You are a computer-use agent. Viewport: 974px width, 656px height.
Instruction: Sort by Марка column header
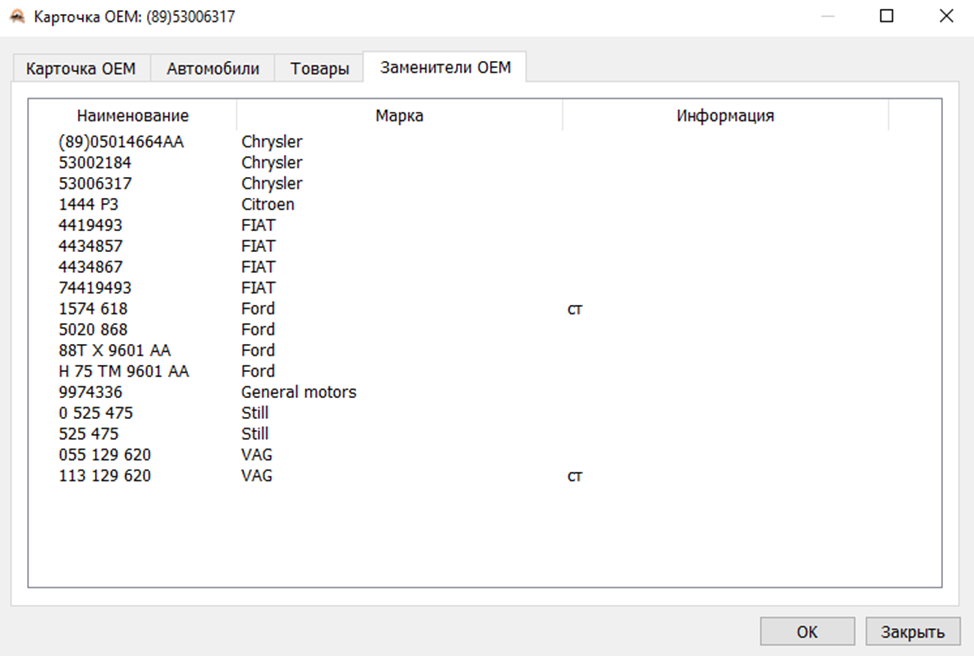click(399, 116)
